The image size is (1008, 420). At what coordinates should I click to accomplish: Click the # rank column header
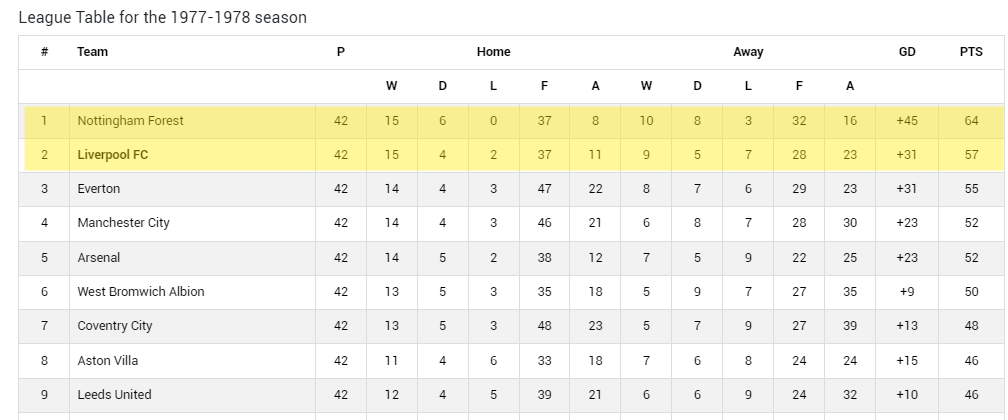[x=44, y=52]
